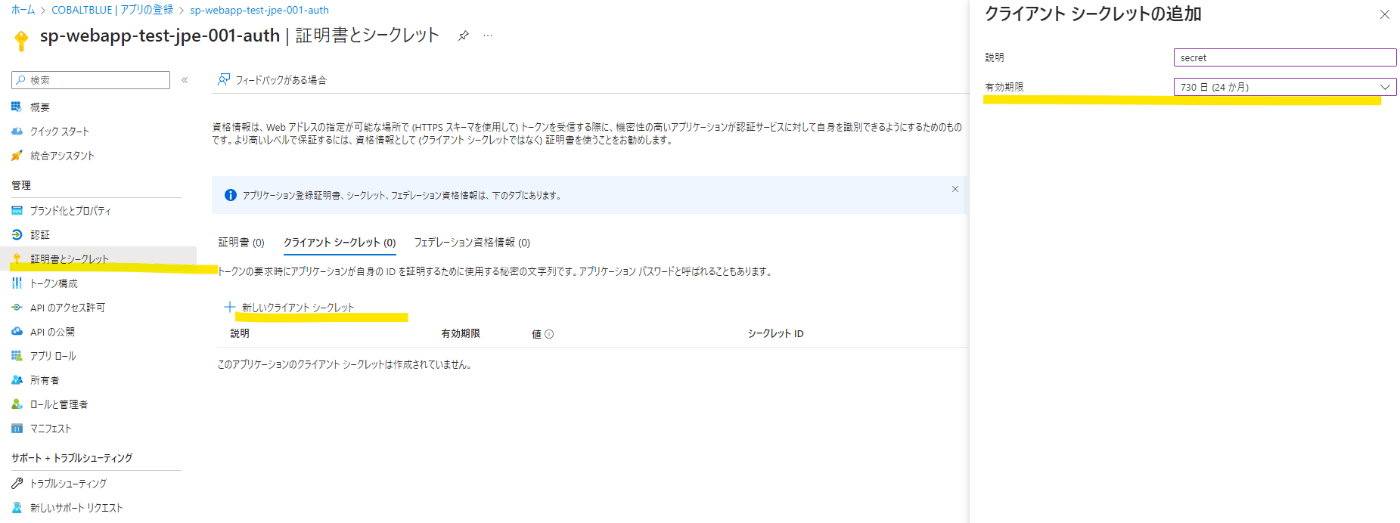1400x523 pixels.
Task: Click フィードバックがある場合 button
Action: click(272, 80)
